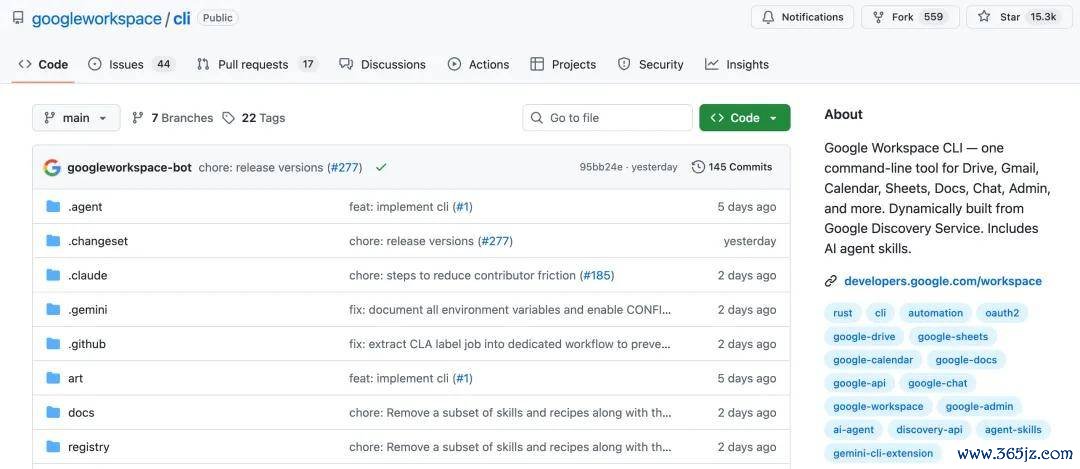Viewport: 1080px width, 469px height.
Task: Open the Projects tab
Action: pyautogui.click(x=563, y=65)
